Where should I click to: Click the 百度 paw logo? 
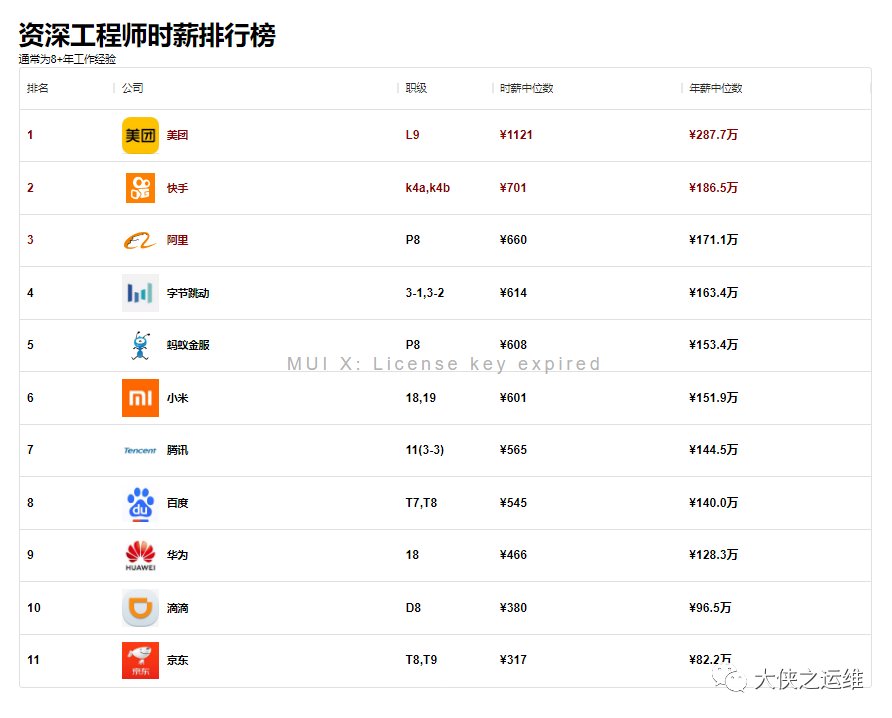[140, 504]
